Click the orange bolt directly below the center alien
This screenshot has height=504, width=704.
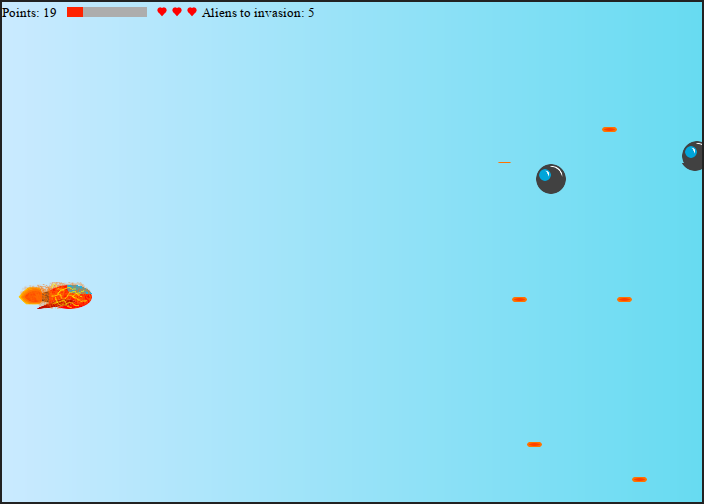519,299
